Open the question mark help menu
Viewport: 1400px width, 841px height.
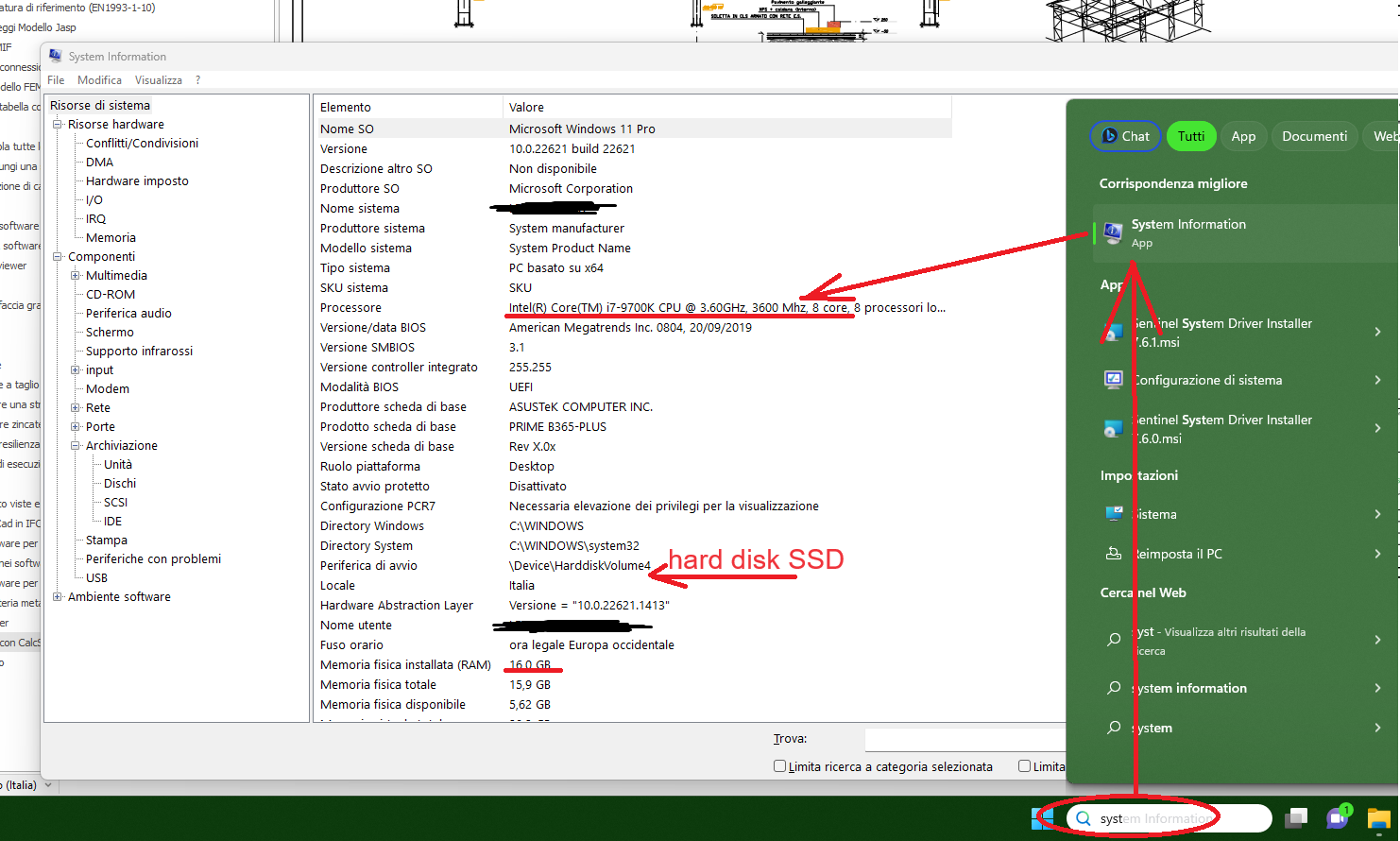pos(197,80)
